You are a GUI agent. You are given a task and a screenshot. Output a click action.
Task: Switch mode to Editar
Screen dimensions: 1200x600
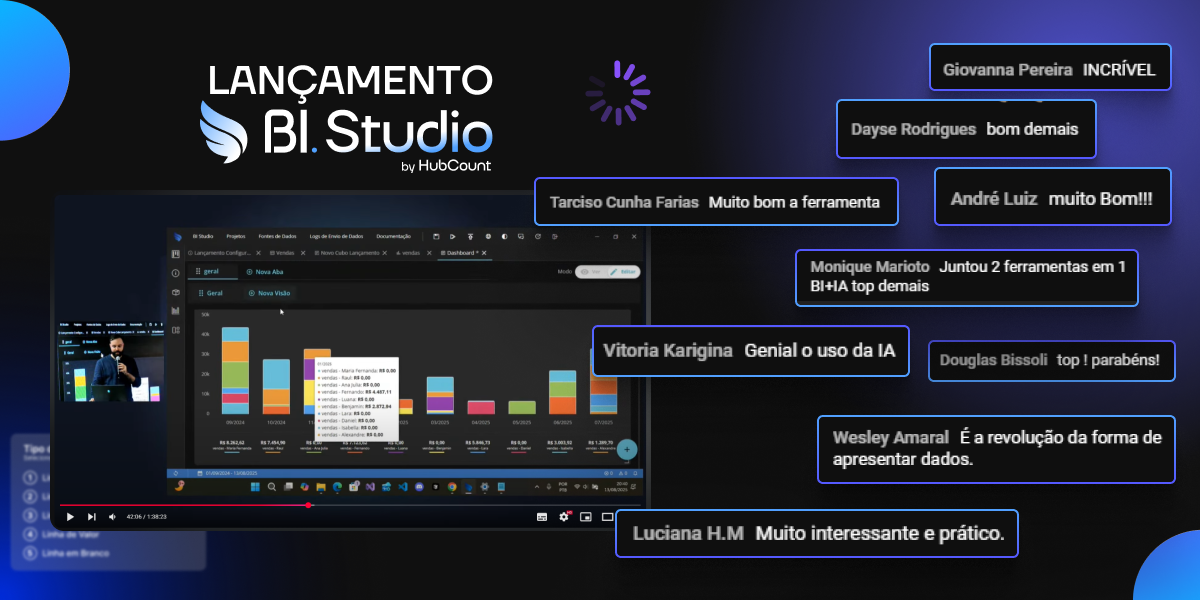pos(622,272)
